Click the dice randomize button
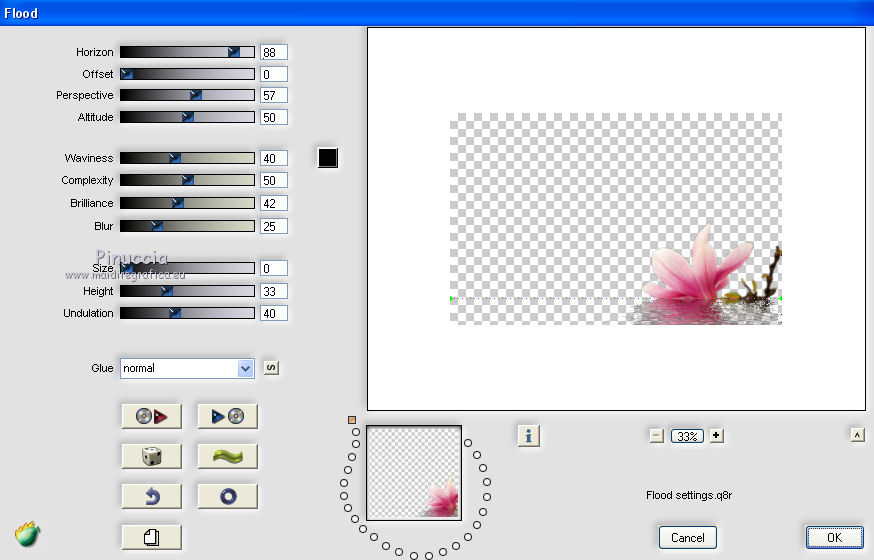Viewport: 874px width, 560px height. tap(152, 456)
